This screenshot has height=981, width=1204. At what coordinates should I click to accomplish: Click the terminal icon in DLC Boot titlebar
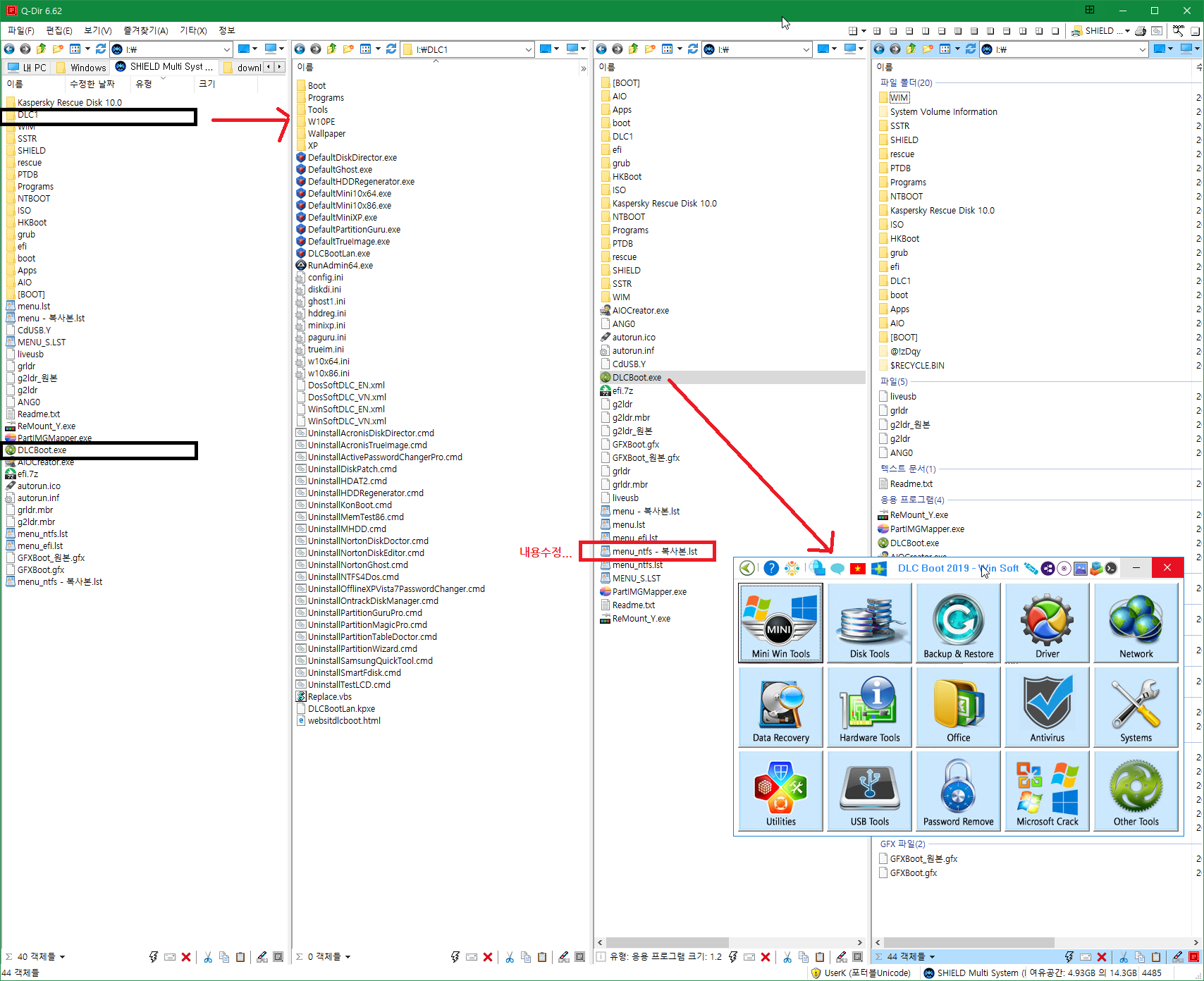(x=1111, y=568)
